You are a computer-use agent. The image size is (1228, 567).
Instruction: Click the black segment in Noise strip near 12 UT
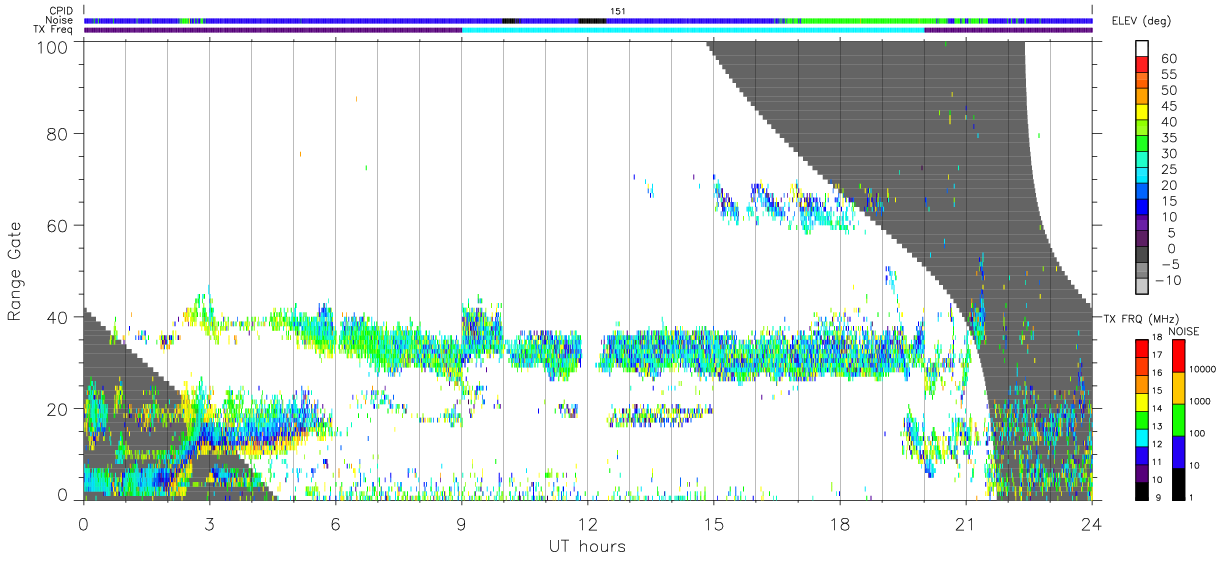tap(591, 21)
